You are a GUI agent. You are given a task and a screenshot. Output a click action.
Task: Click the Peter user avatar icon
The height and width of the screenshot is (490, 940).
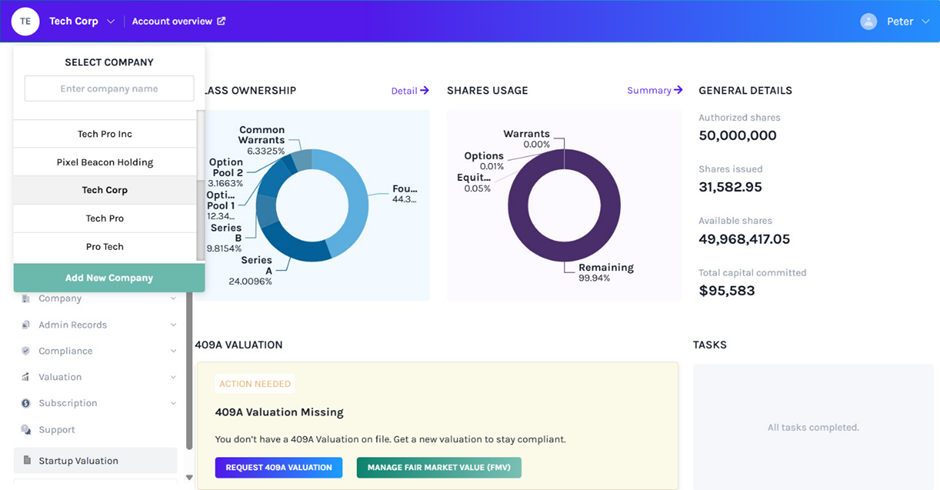(x=868, y=21)
